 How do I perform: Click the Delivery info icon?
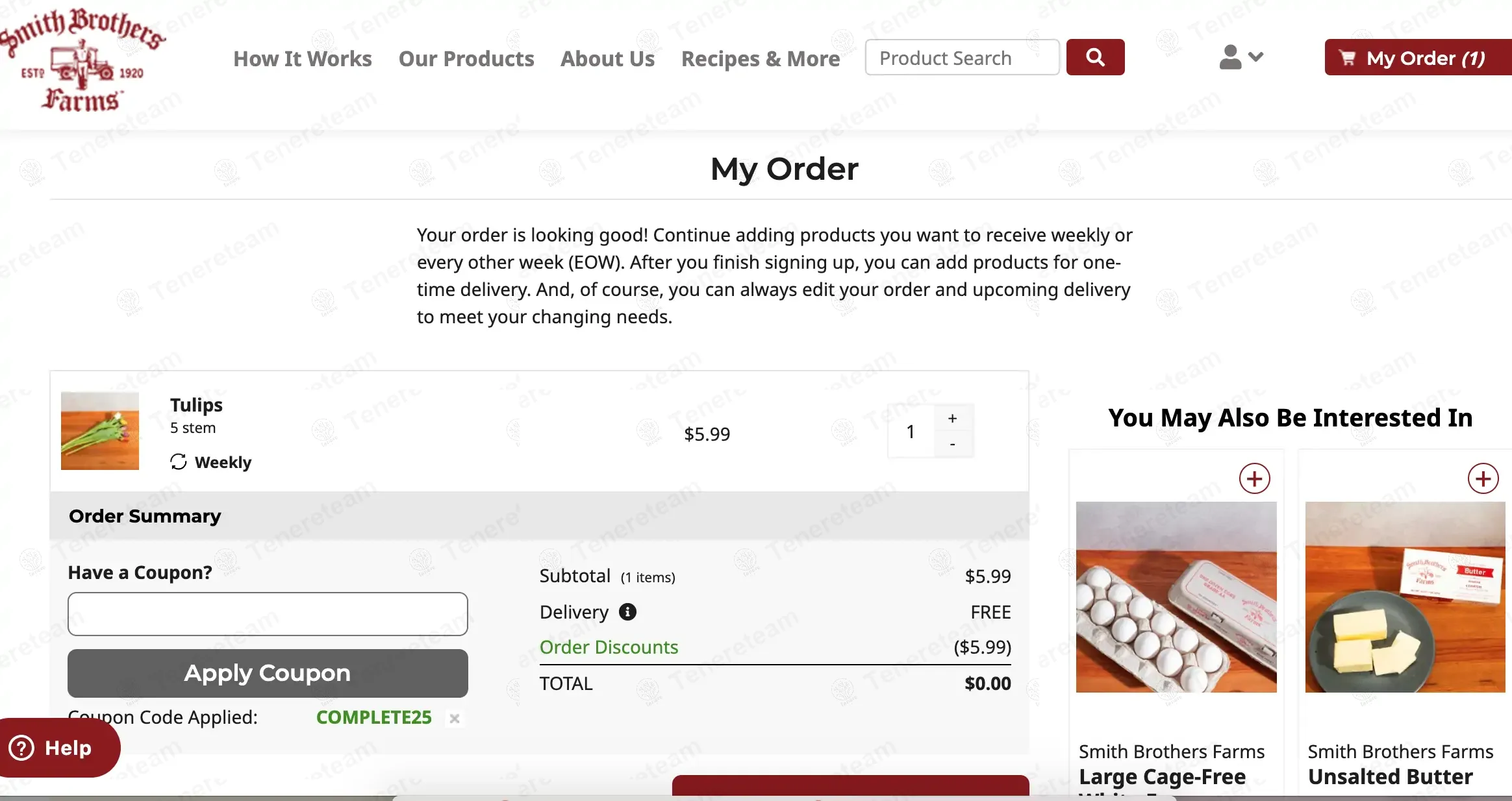pyautogui.click(x=627, y=611)
